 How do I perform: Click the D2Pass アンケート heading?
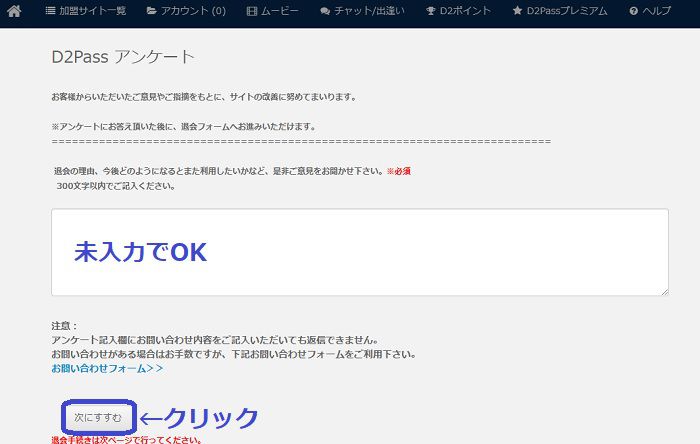[x=123, y=57]
